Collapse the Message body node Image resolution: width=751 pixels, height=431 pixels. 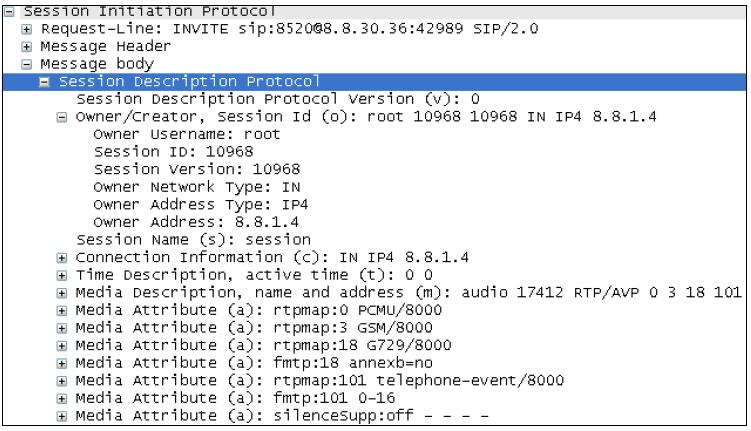click(x=27, y=64)
